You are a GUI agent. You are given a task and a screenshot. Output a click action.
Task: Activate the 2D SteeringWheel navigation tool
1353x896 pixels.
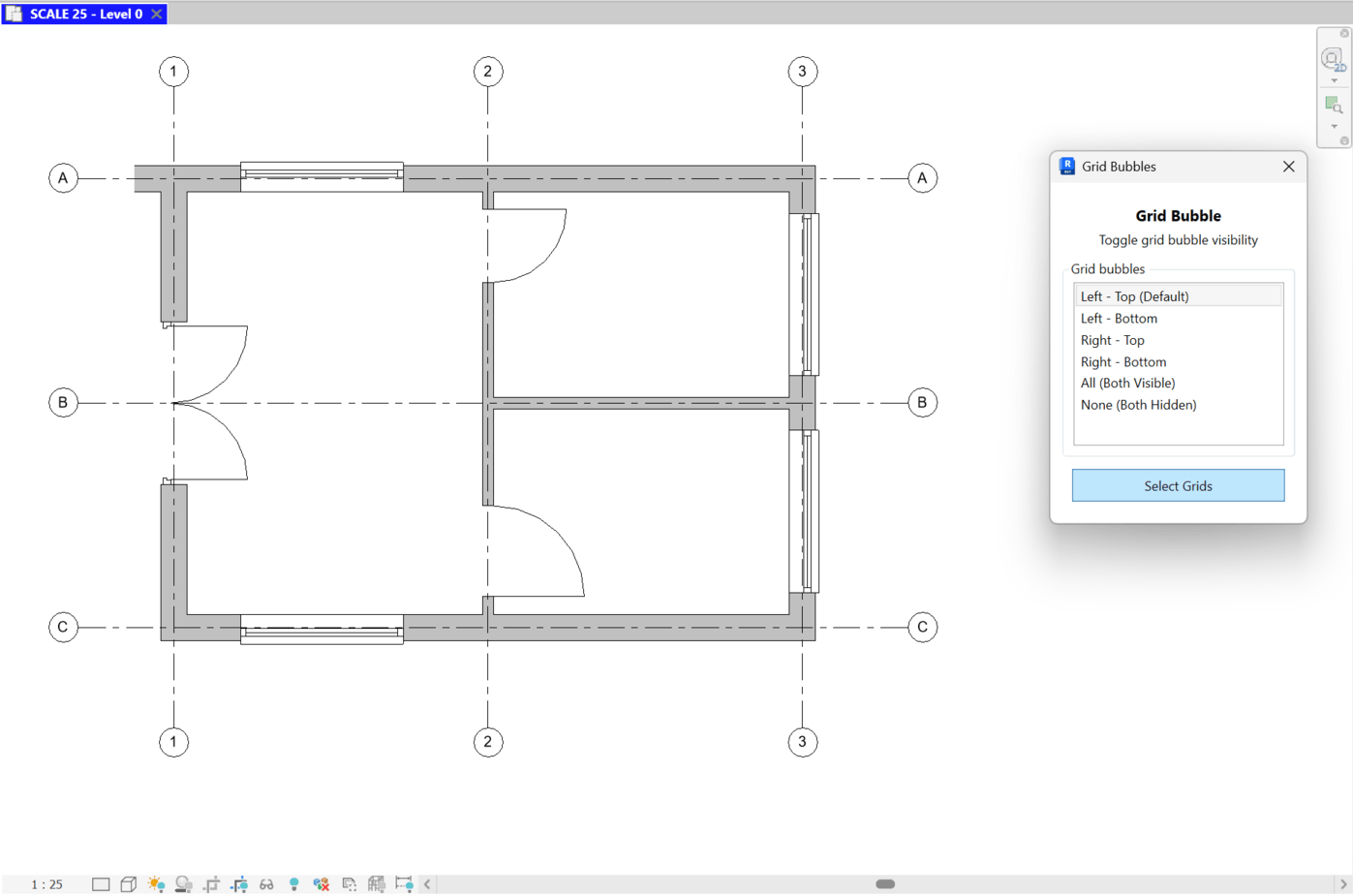coord(1334,58)
